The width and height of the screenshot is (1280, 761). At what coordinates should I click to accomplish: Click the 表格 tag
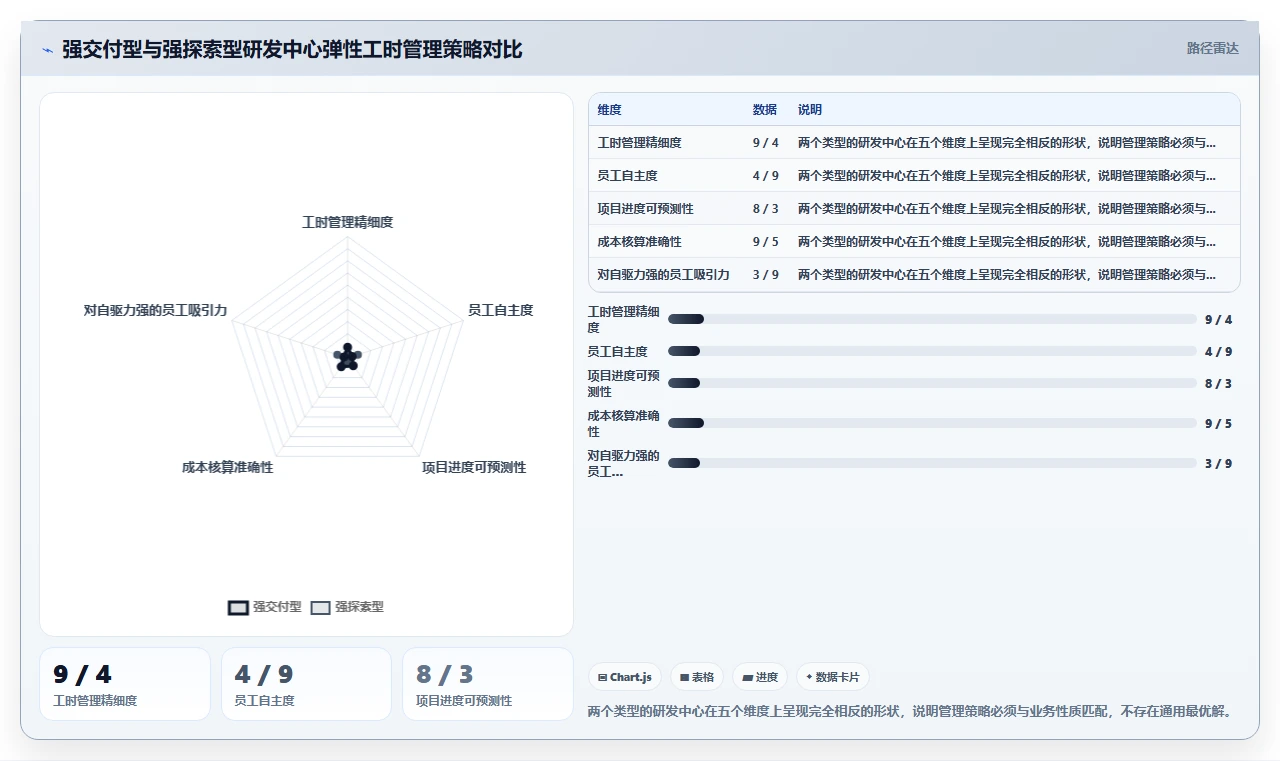[697, 677]
